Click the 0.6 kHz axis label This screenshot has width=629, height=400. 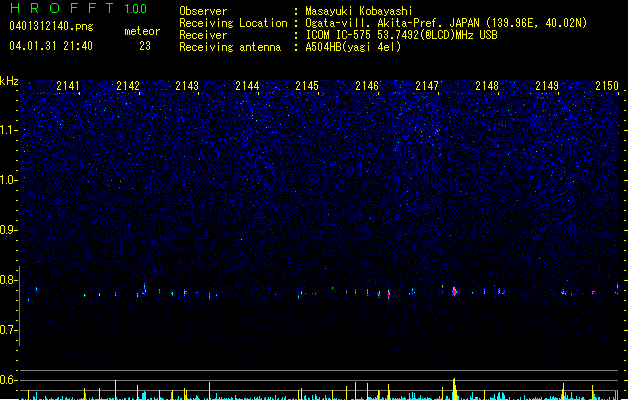(8, 380)
